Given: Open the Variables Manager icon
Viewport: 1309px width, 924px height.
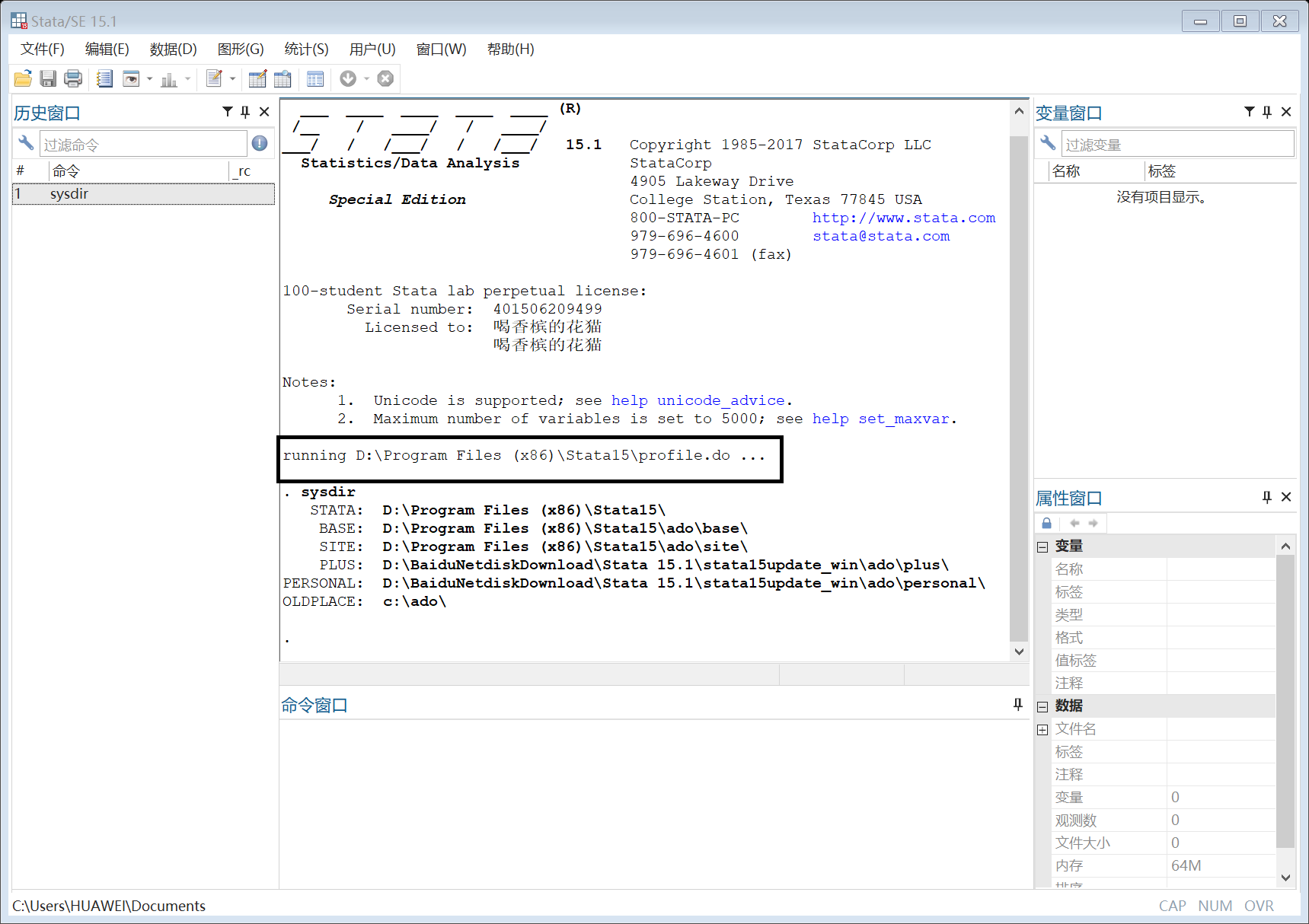Looking at the screenshot, I should click(x=315, y=78).
